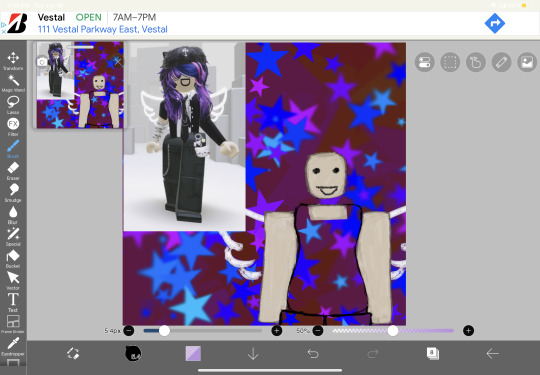Redo the undone stroke
Viewport: 540px width, 375px height.
373,354
